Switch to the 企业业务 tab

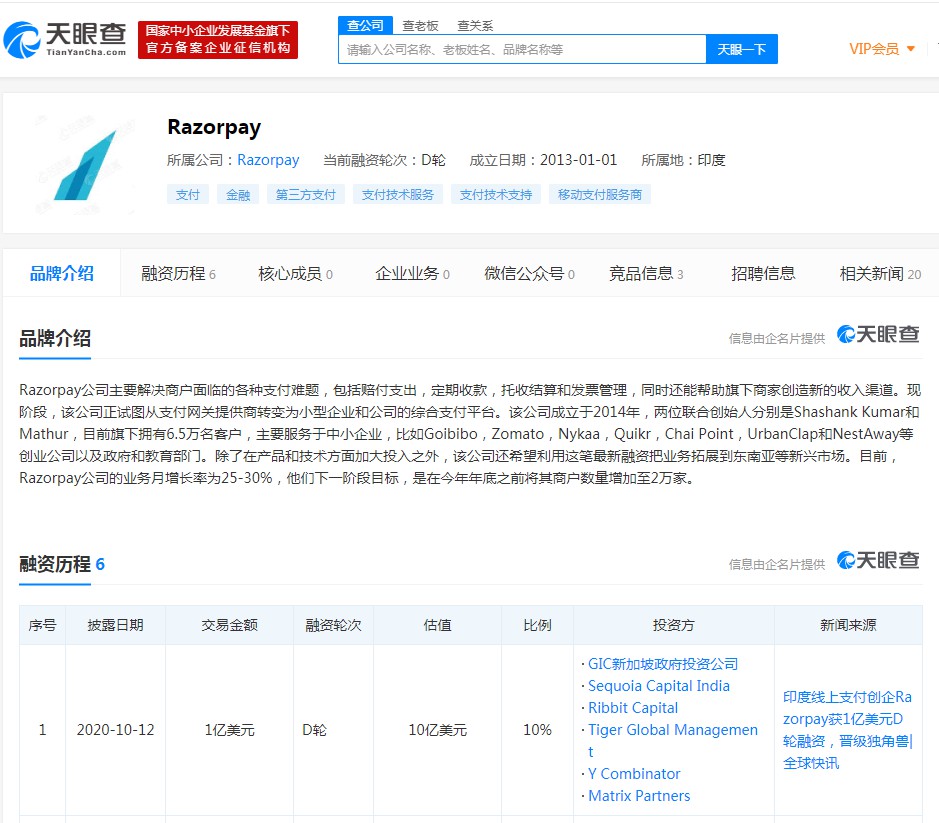[x=412, y=274]
